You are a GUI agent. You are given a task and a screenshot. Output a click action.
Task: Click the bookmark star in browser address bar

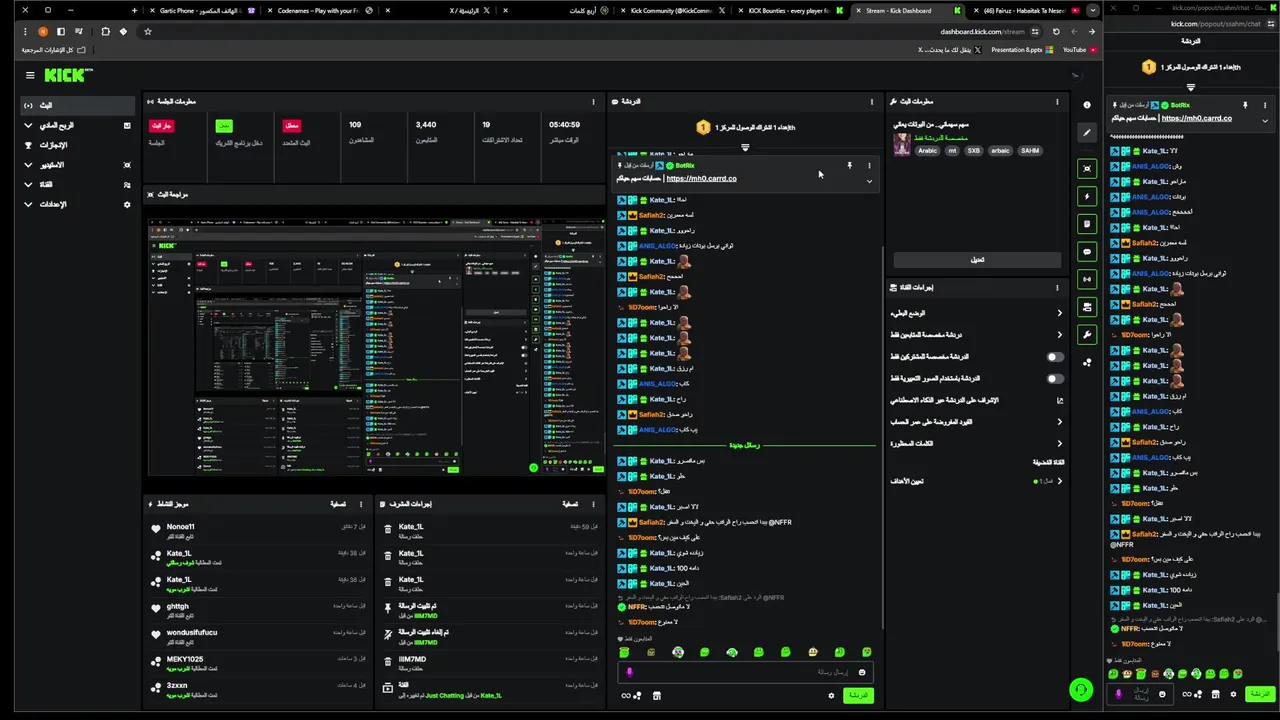(x=147, y=31)
